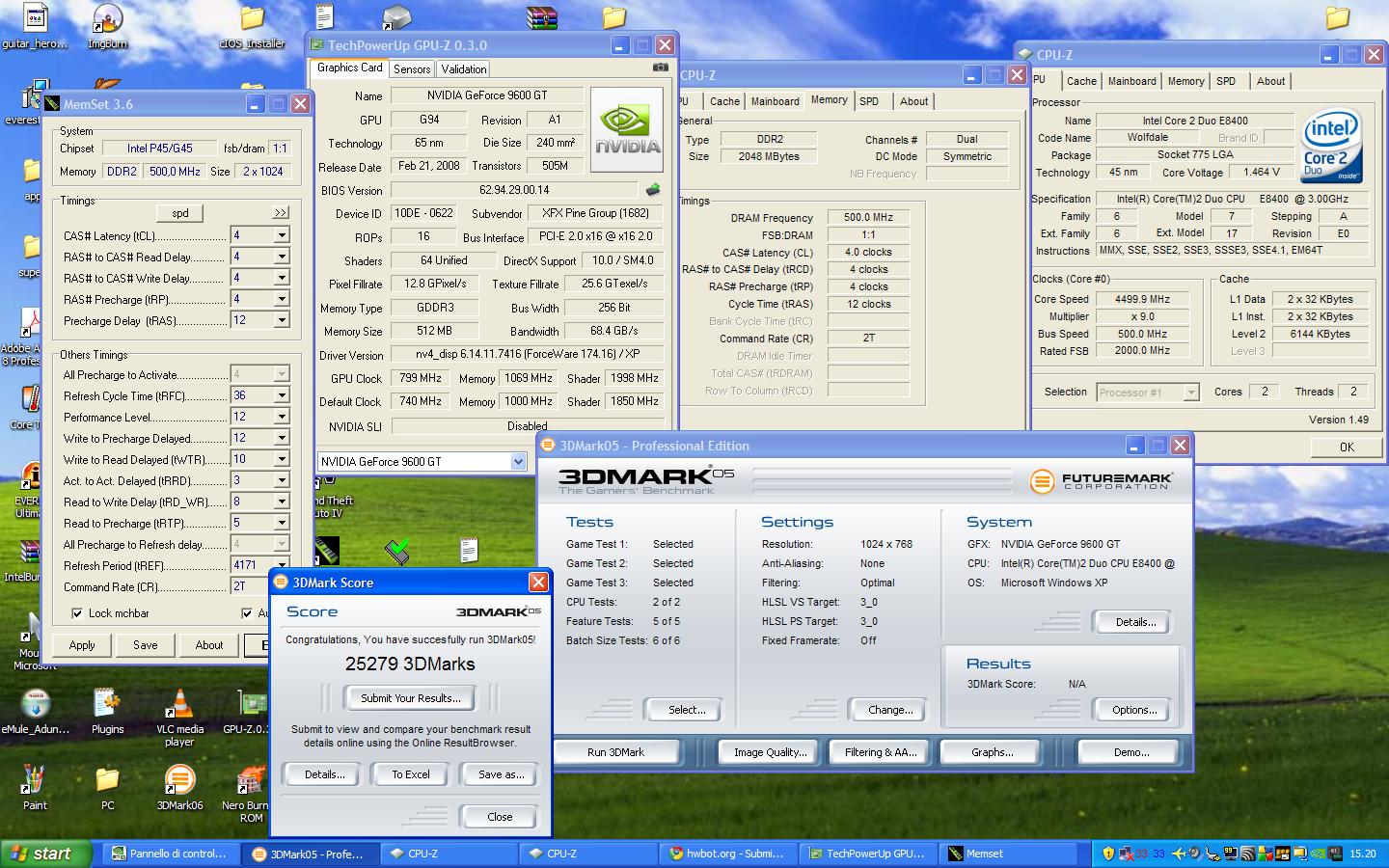Select the WinRAR archive icon on desktop
Image resolution: width=1389 pixels, height=868 pixels.
[541, 16]
